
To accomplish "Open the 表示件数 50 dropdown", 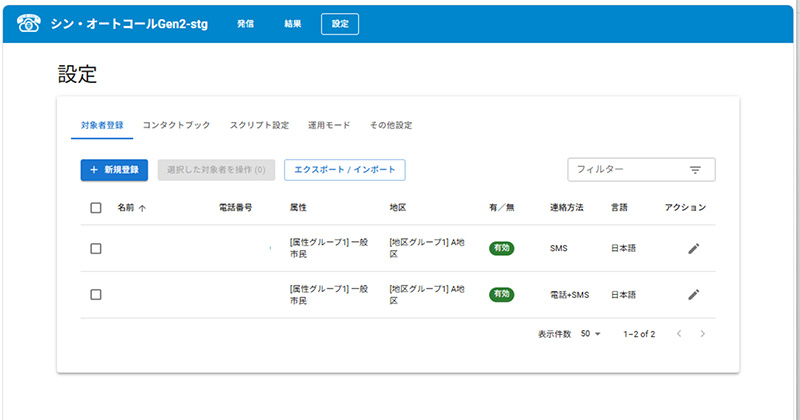I will [590, 334].
